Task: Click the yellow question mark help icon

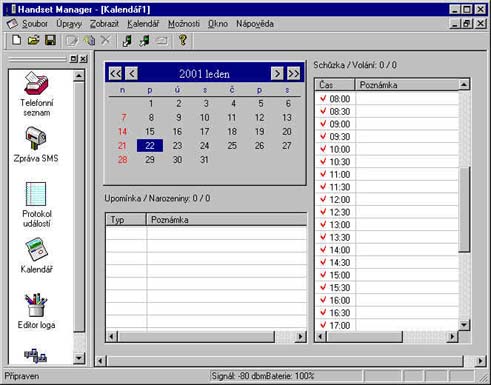Action: tap(183, 40)
